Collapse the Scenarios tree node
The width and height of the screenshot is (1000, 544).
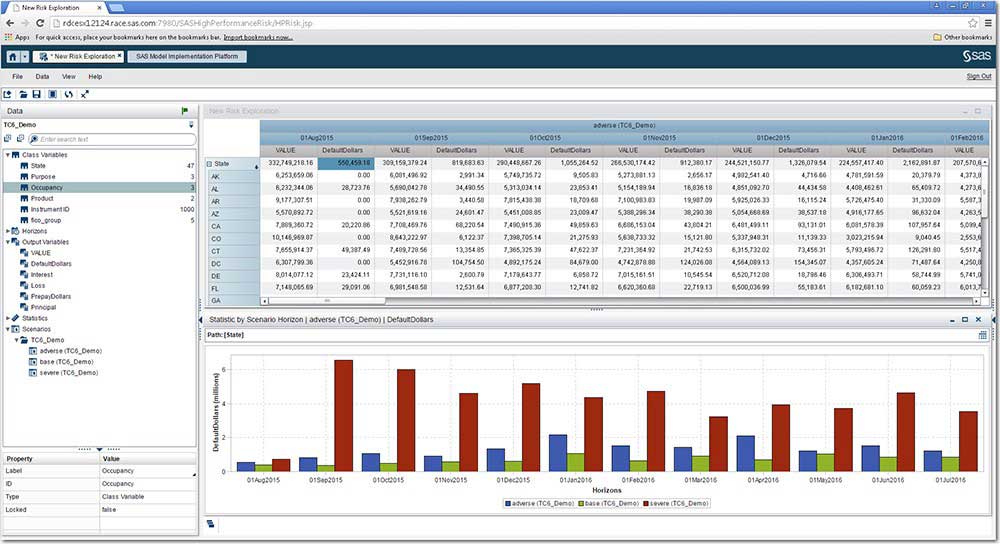(8, 329)
